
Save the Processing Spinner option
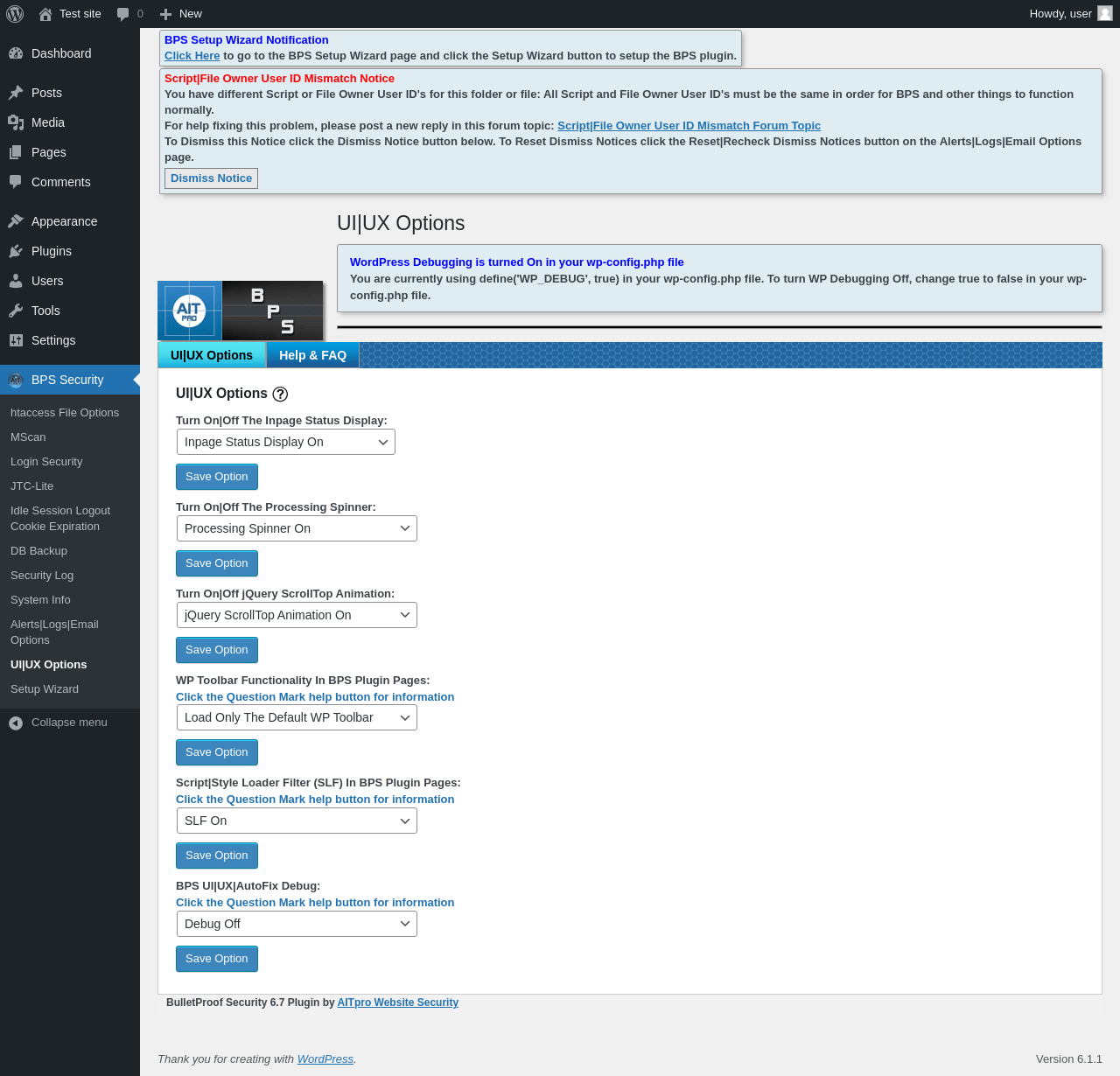217,563
